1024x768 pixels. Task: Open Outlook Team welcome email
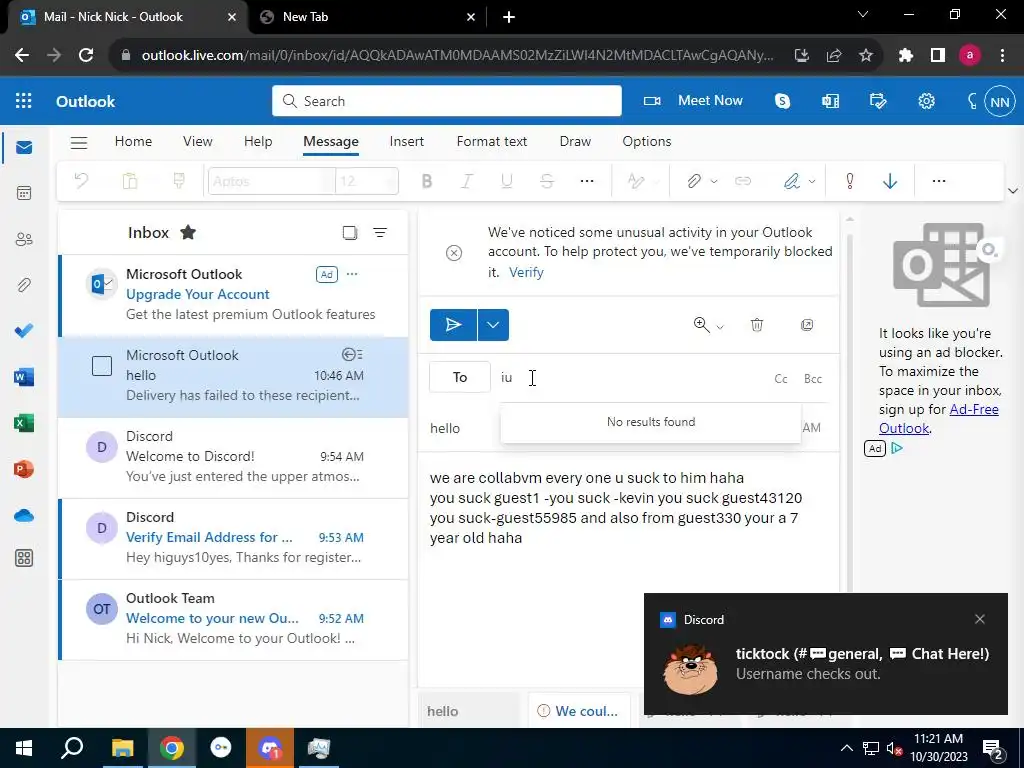(x=233, y=618)
